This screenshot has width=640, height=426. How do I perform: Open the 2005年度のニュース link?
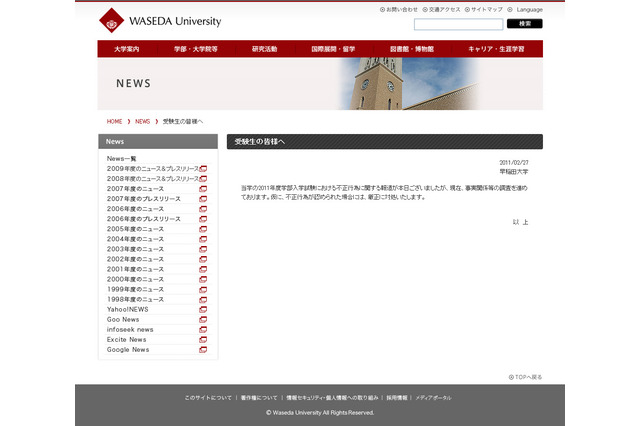pyautogui.click(x=136, y=229)
